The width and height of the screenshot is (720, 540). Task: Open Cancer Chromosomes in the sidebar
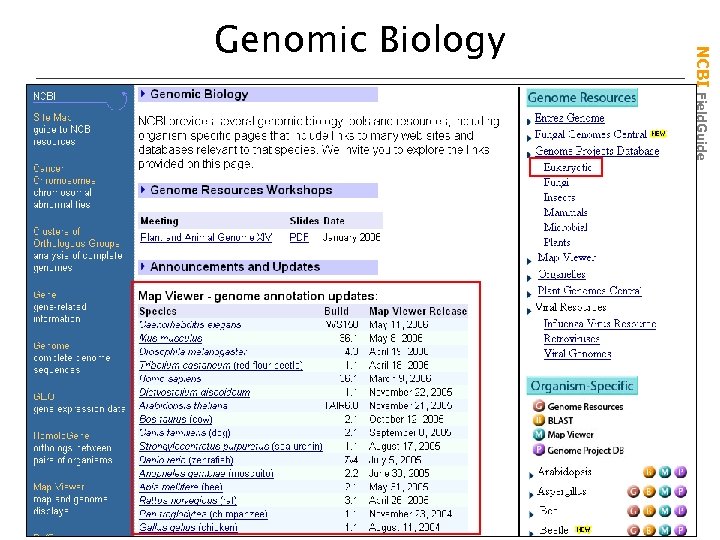click(64, 174)
